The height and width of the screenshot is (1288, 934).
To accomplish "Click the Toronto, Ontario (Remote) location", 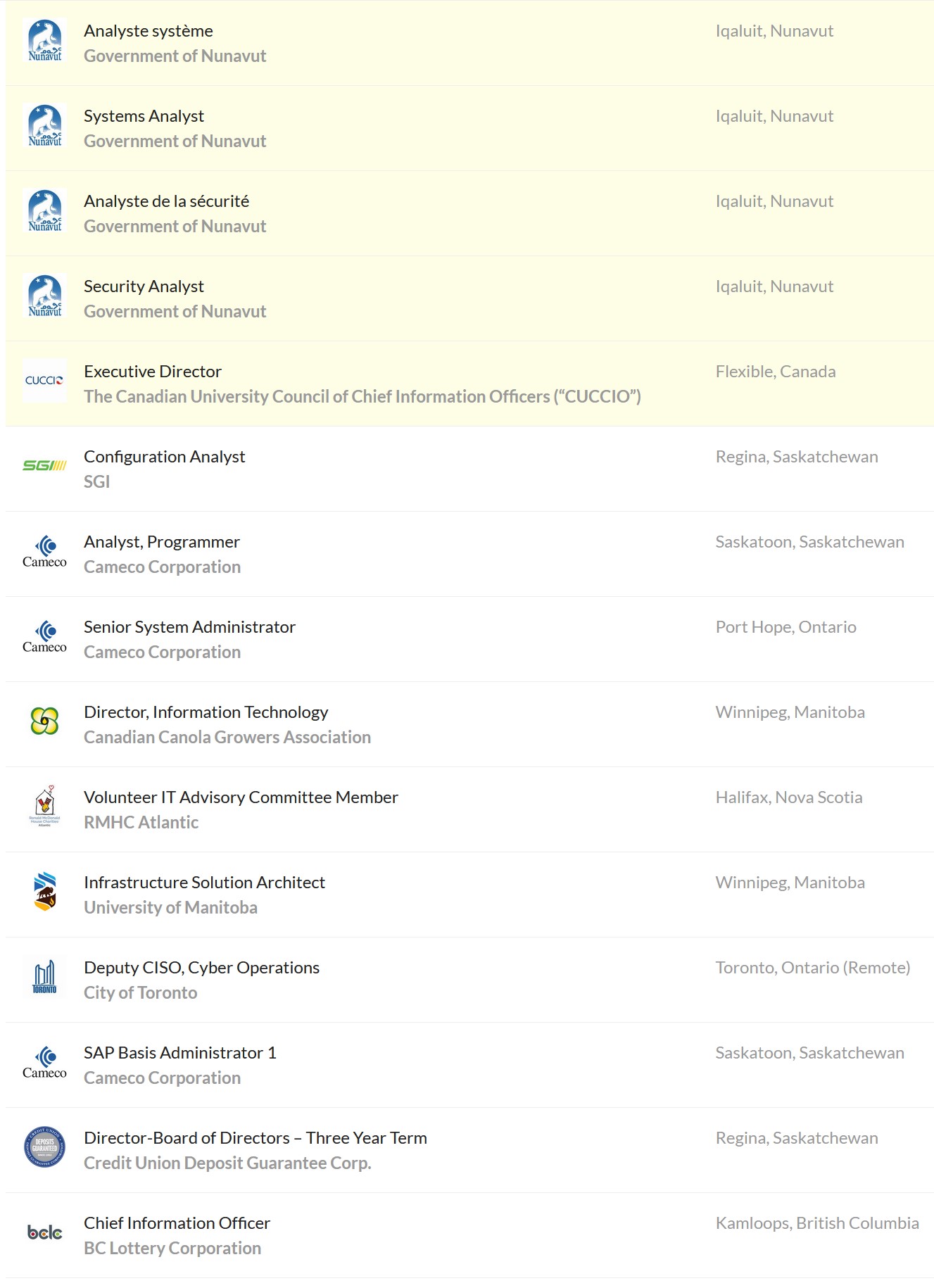I will (813, 968).
